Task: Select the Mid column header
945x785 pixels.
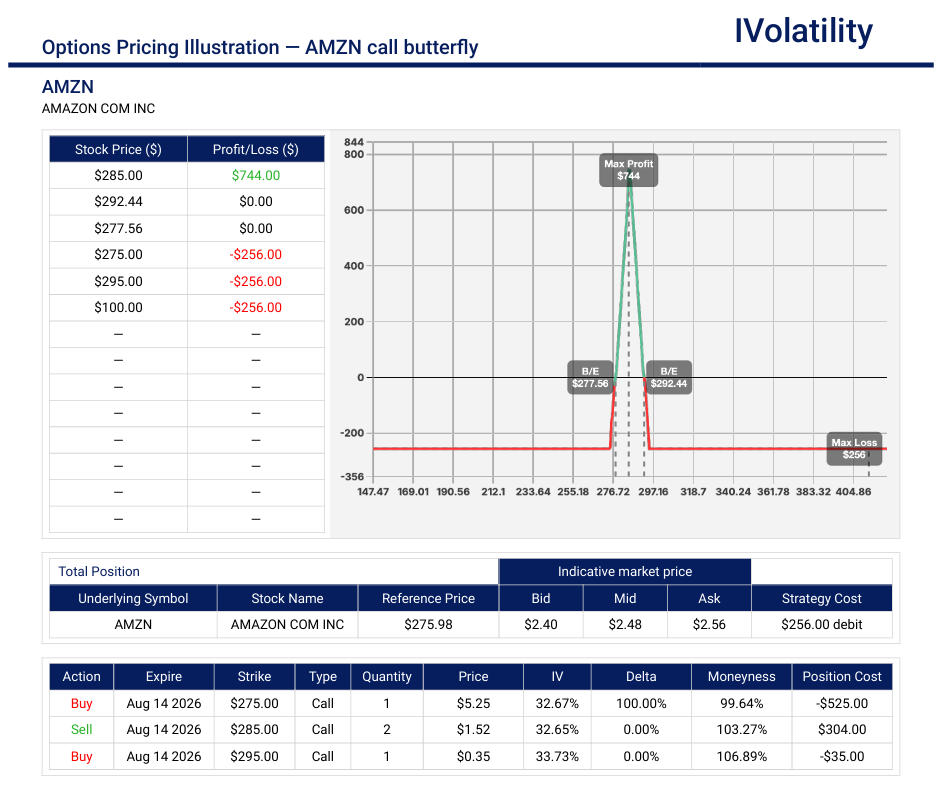Action: [625, 598]
